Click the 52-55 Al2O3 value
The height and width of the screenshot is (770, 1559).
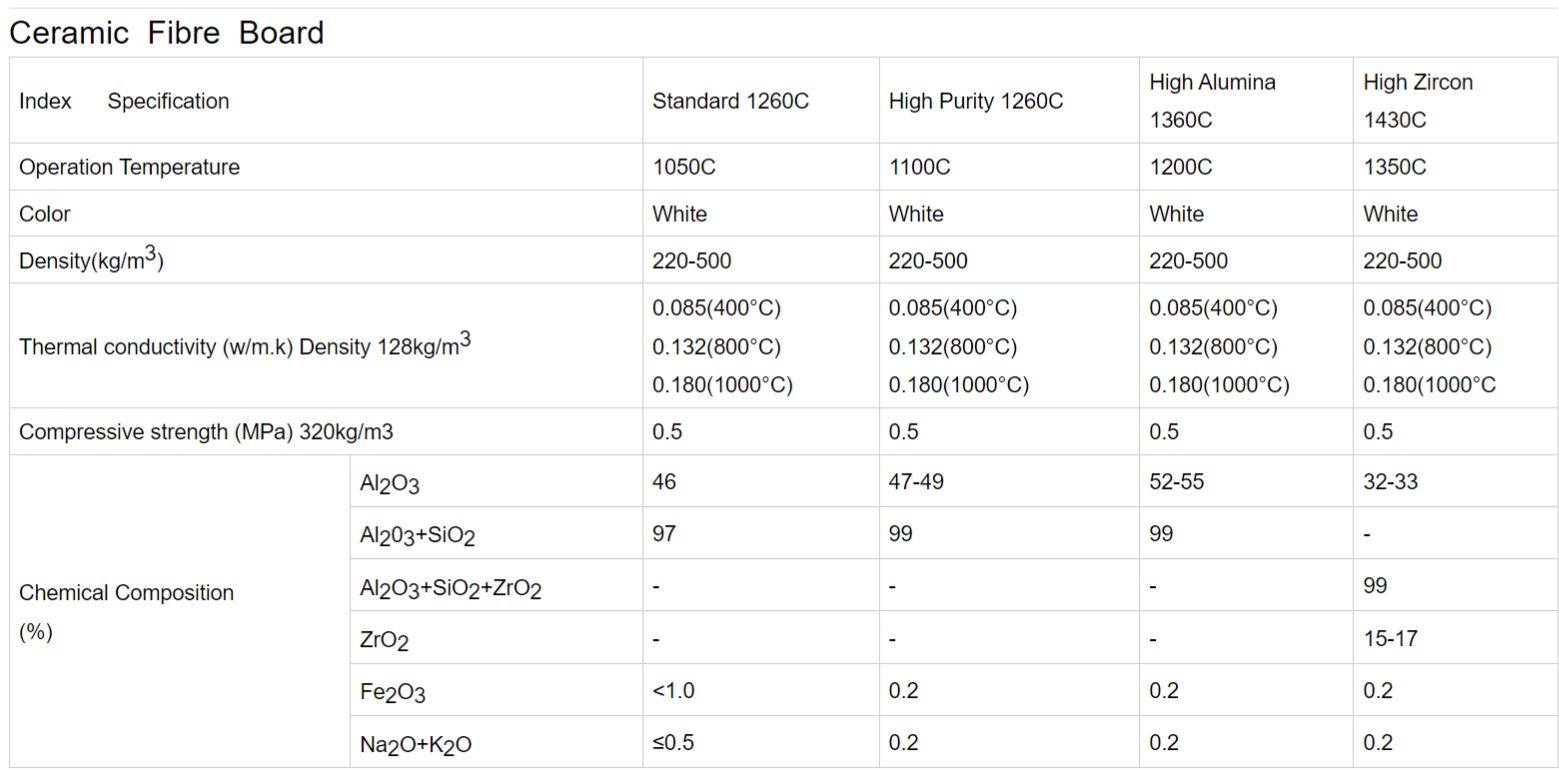click(1177, 482)
